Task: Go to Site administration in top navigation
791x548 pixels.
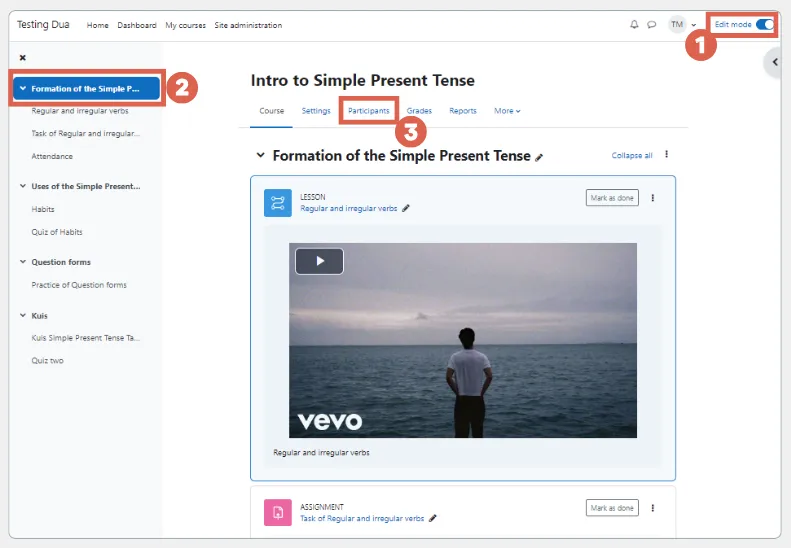Action: 248,25
